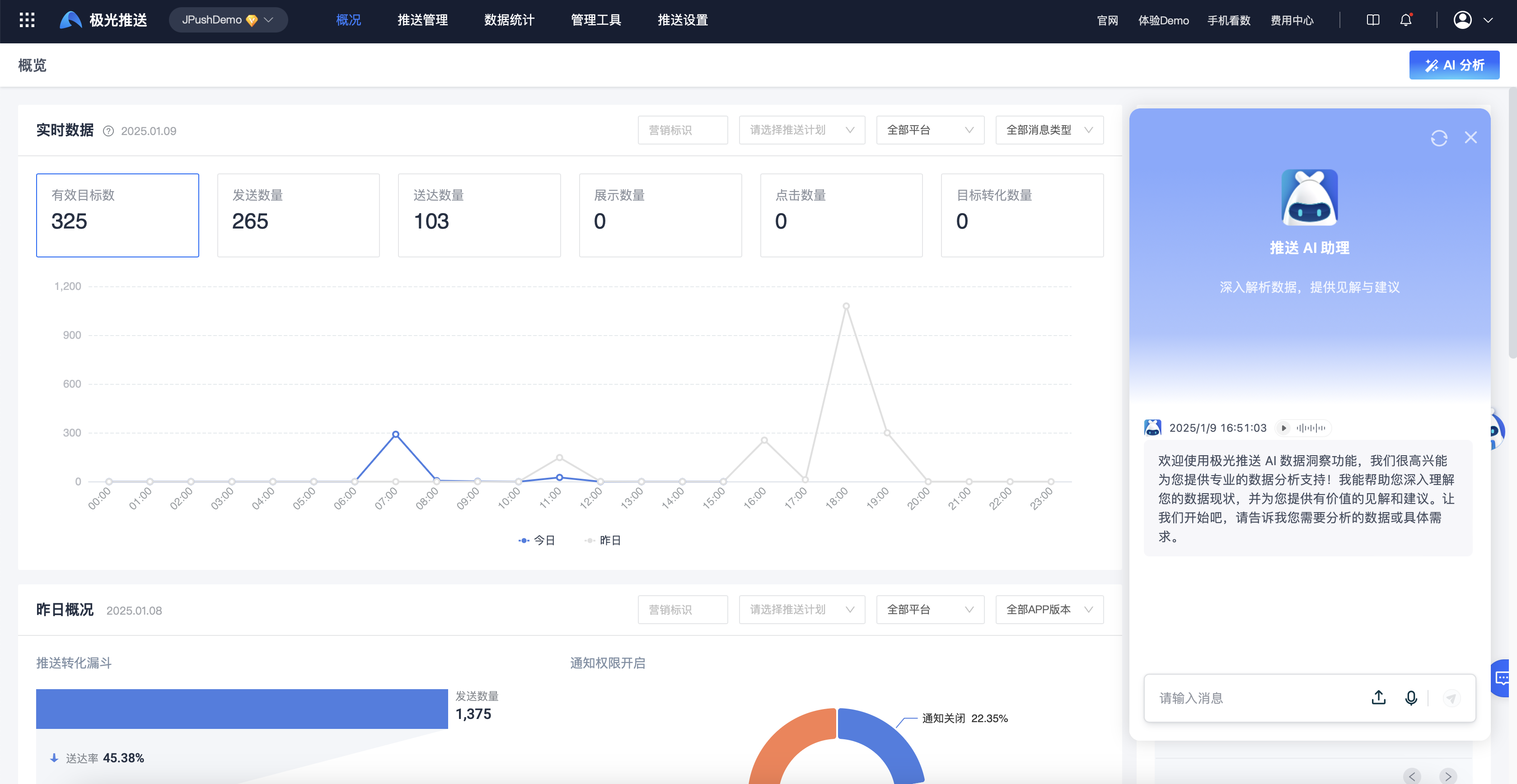
Task: Play the AI message audio
Action: (x=1284, y=428)
